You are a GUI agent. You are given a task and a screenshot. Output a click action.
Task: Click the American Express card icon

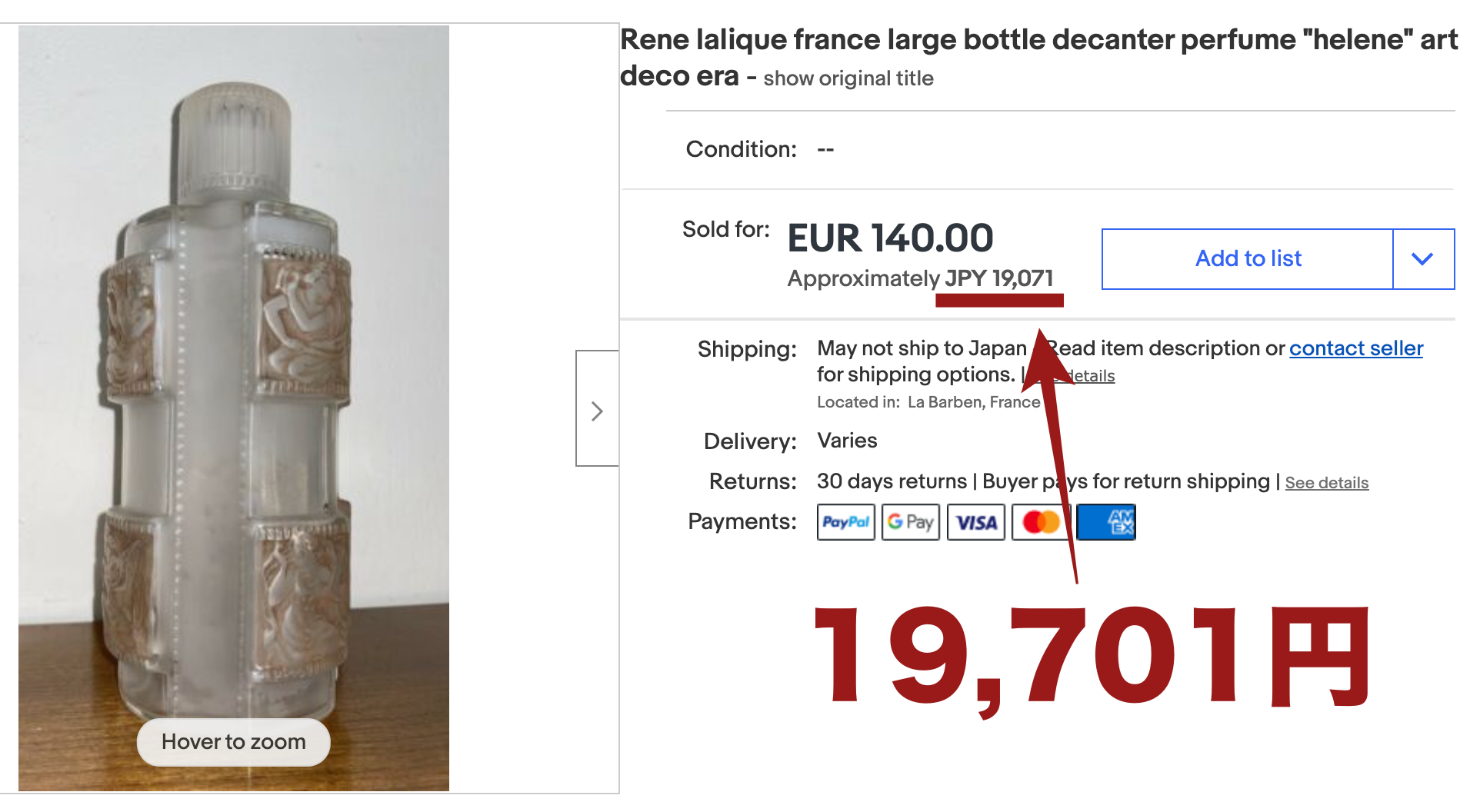pyautogui.click(x=1106, y=523)
